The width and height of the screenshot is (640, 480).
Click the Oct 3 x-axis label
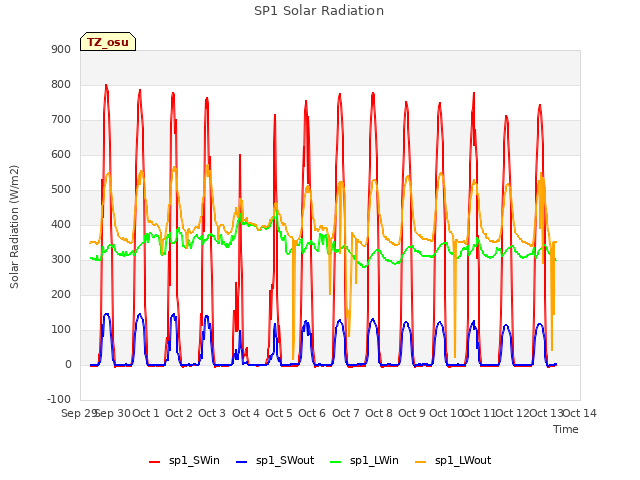(x=212, y=413)
